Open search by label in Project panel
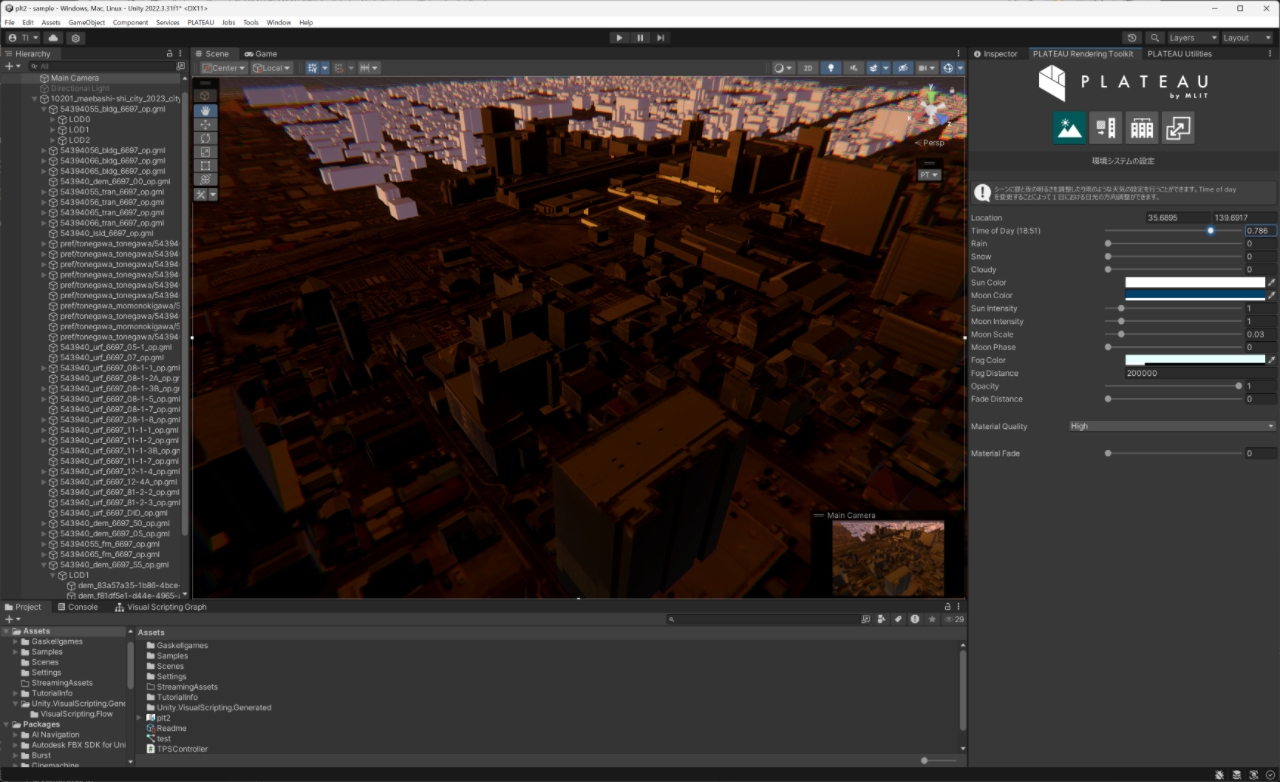Image resolution: width=1280 pixels, height=782 pixels. coord(898,619)
